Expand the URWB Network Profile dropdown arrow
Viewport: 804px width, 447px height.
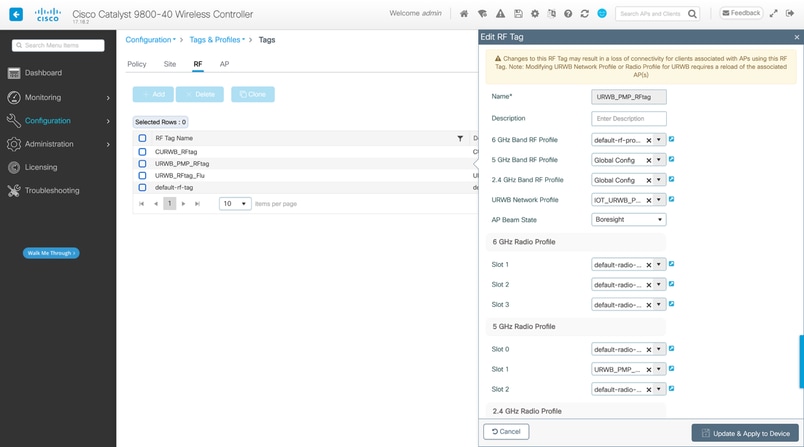pyautogui.click(x=659, y=200)
